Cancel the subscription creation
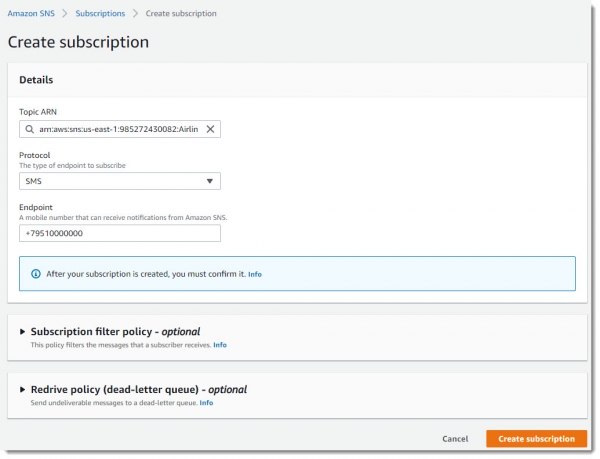The width and height of the screenshot is (600, 459). coord(455,439)
